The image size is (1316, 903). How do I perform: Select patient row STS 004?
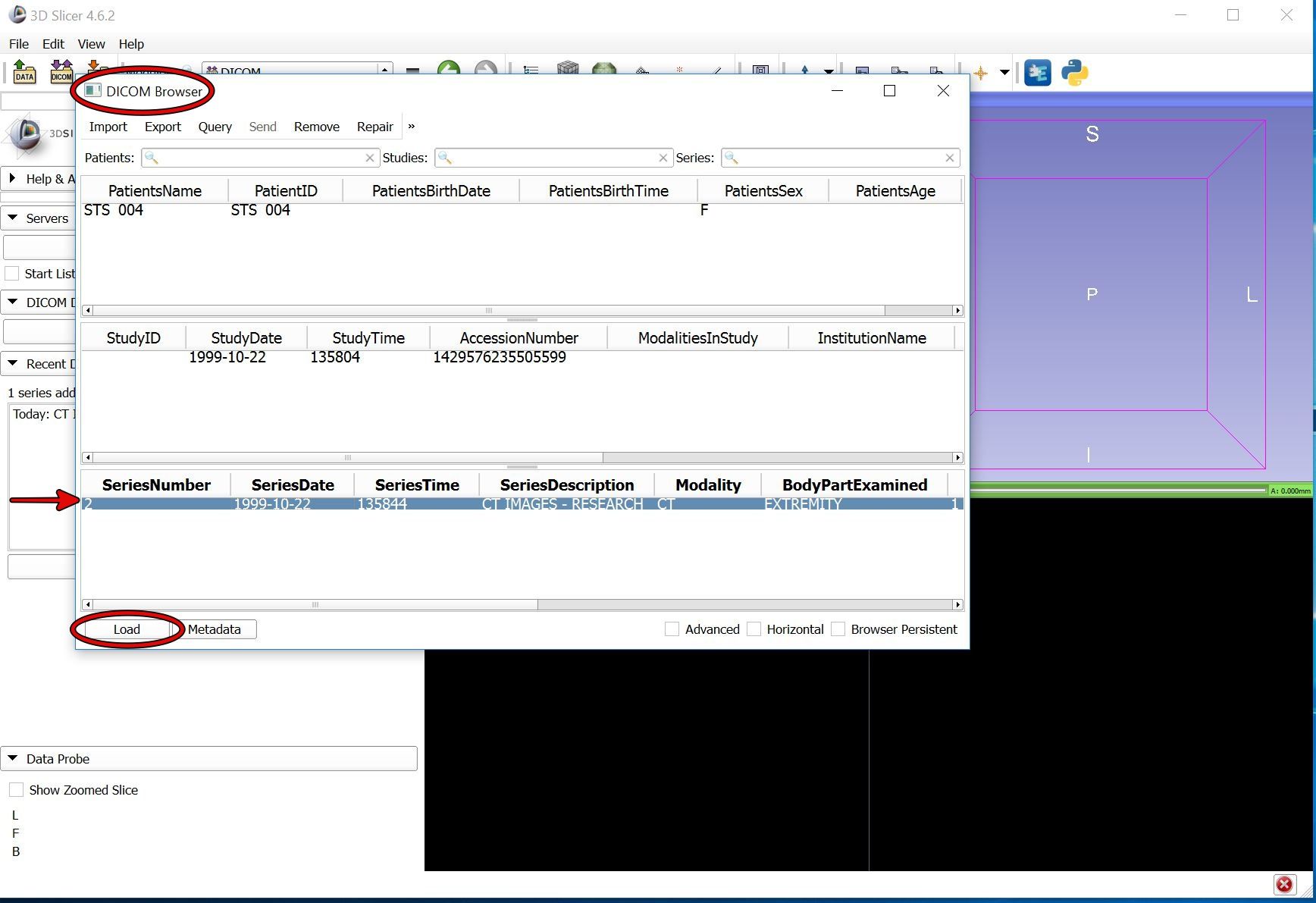coord(522,210)
